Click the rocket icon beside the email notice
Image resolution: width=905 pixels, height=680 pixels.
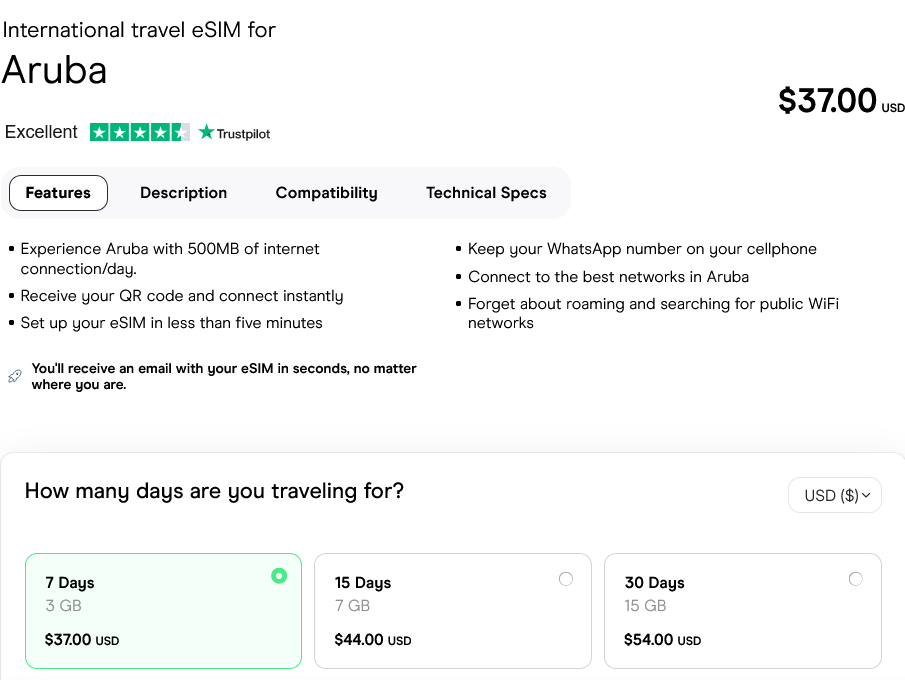coord(14,376)
